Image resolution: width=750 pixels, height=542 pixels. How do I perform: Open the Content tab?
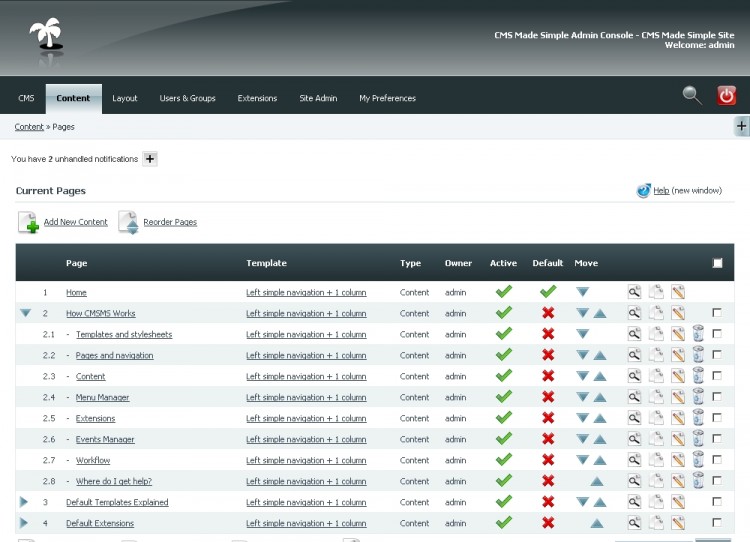click(x=73, y=98)
